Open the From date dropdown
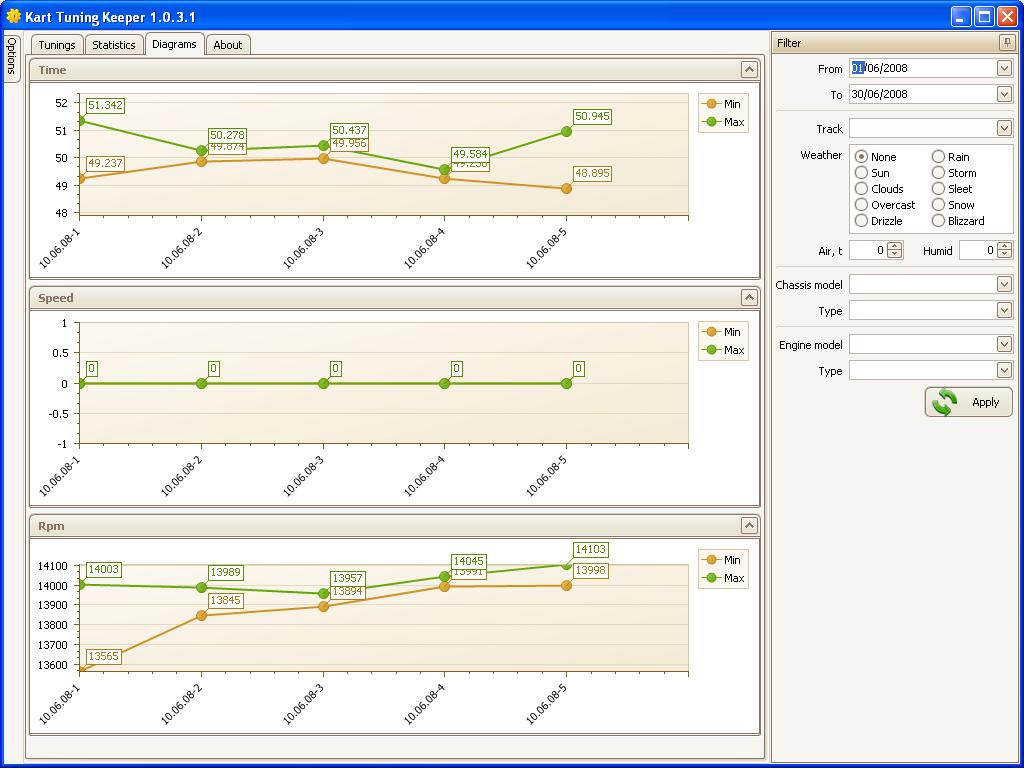The image size is (1024, 768). coord(1004,68)
